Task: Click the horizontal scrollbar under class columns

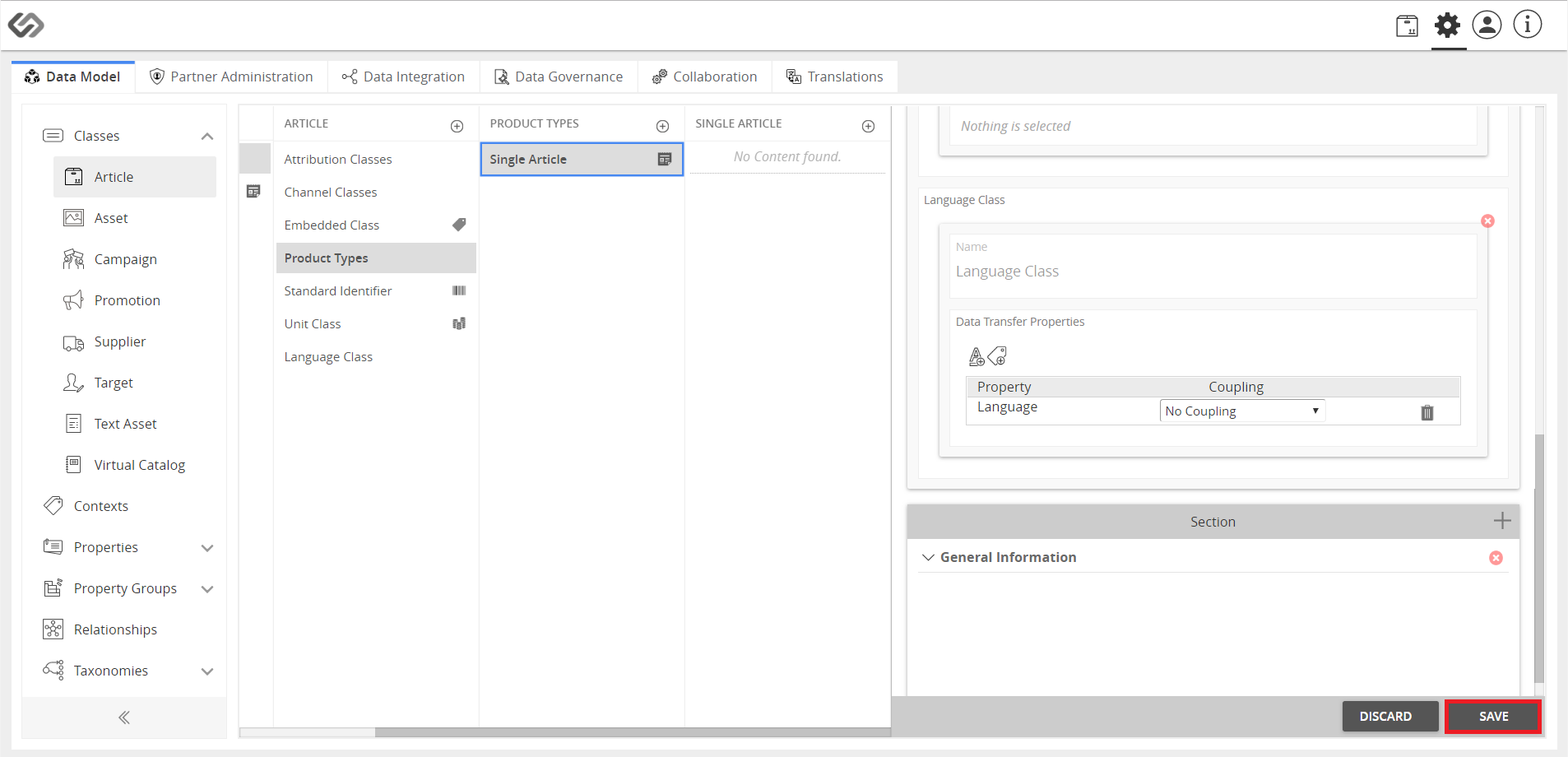Action: (632, 732)
